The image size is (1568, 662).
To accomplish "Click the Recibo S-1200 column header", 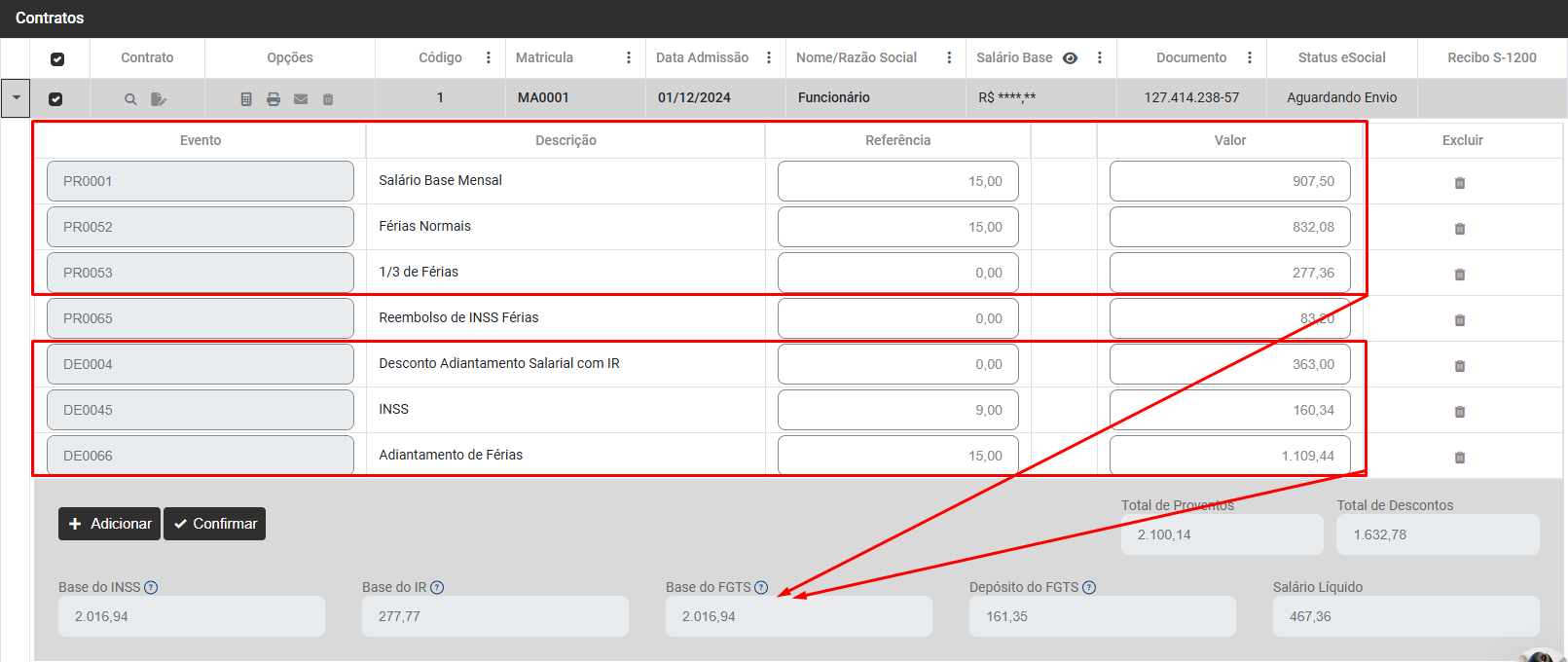I will [1491, 58].
